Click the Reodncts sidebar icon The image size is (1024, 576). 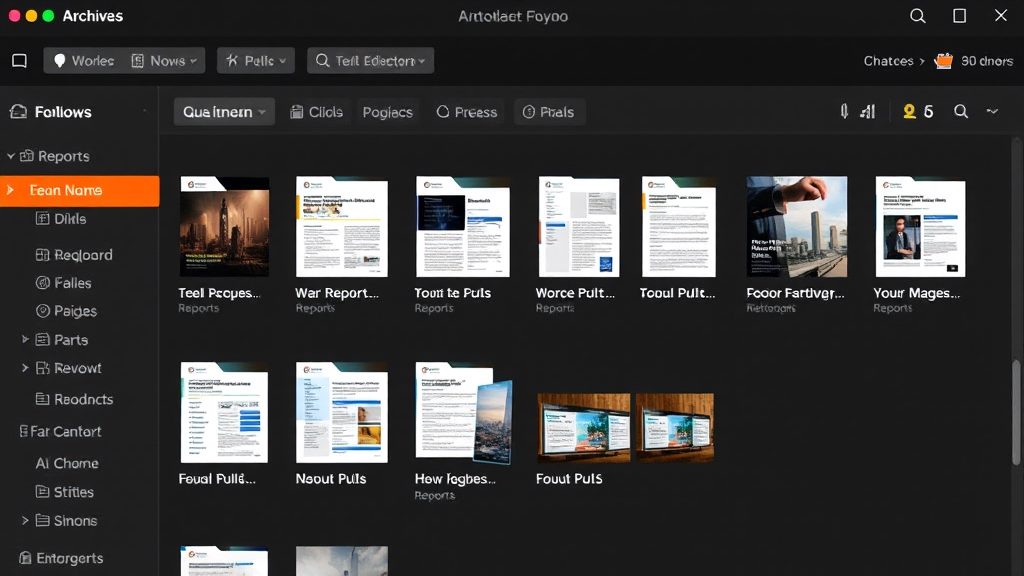[x=42, y=399]
